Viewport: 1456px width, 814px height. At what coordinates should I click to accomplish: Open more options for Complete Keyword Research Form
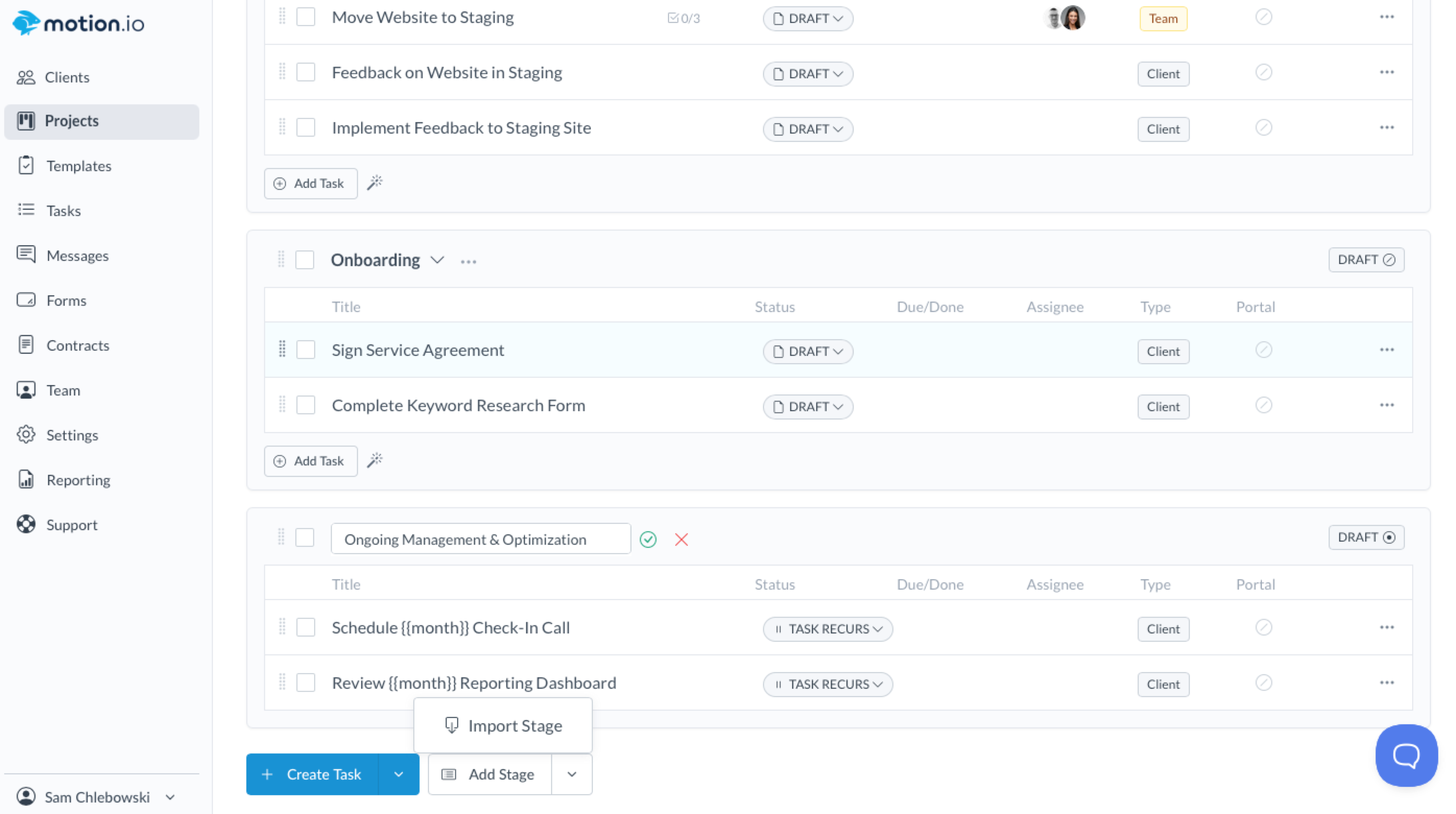coord(1387,405)
